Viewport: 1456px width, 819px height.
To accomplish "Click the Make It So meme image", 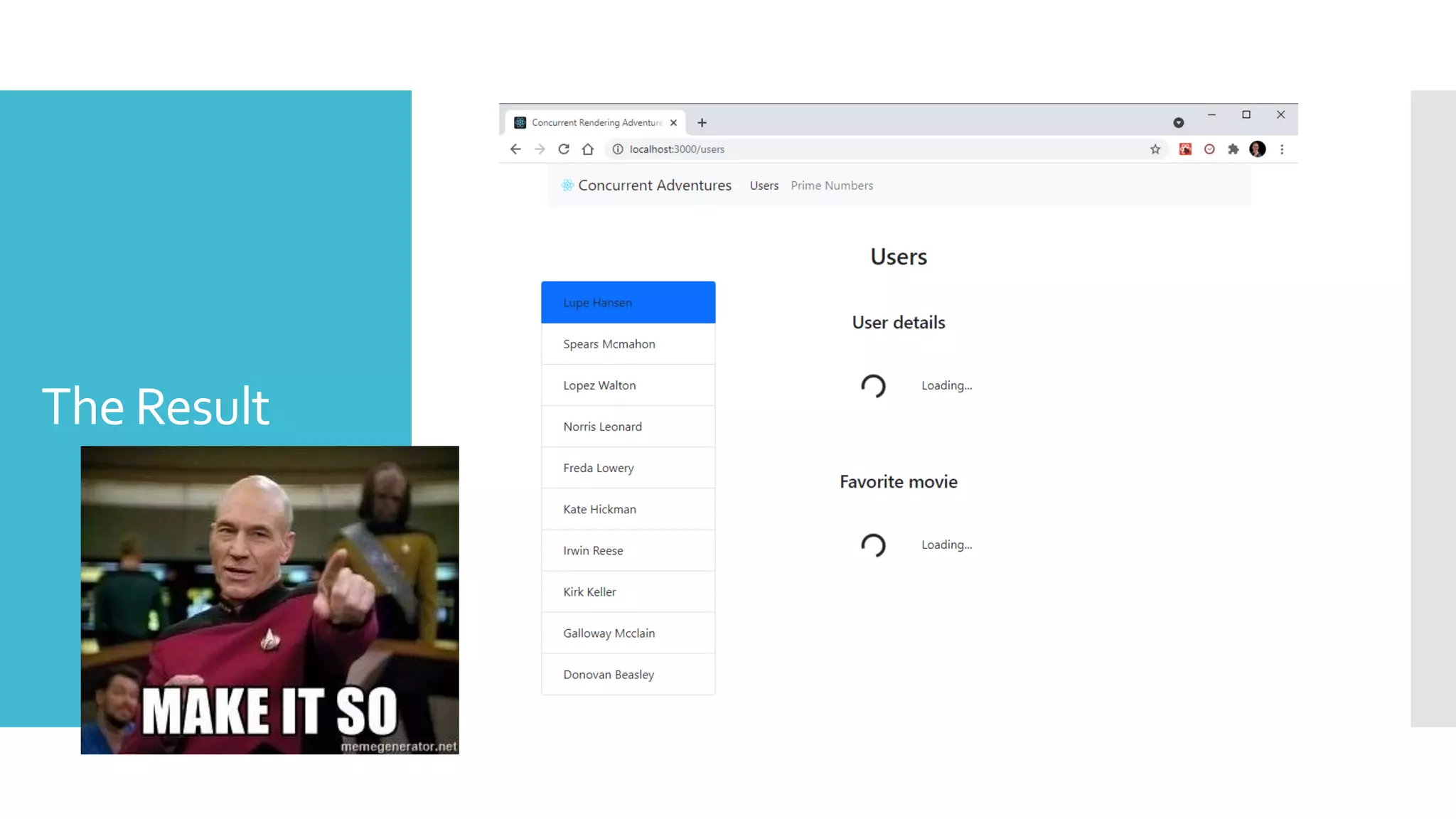I will [x=269, y=600].
